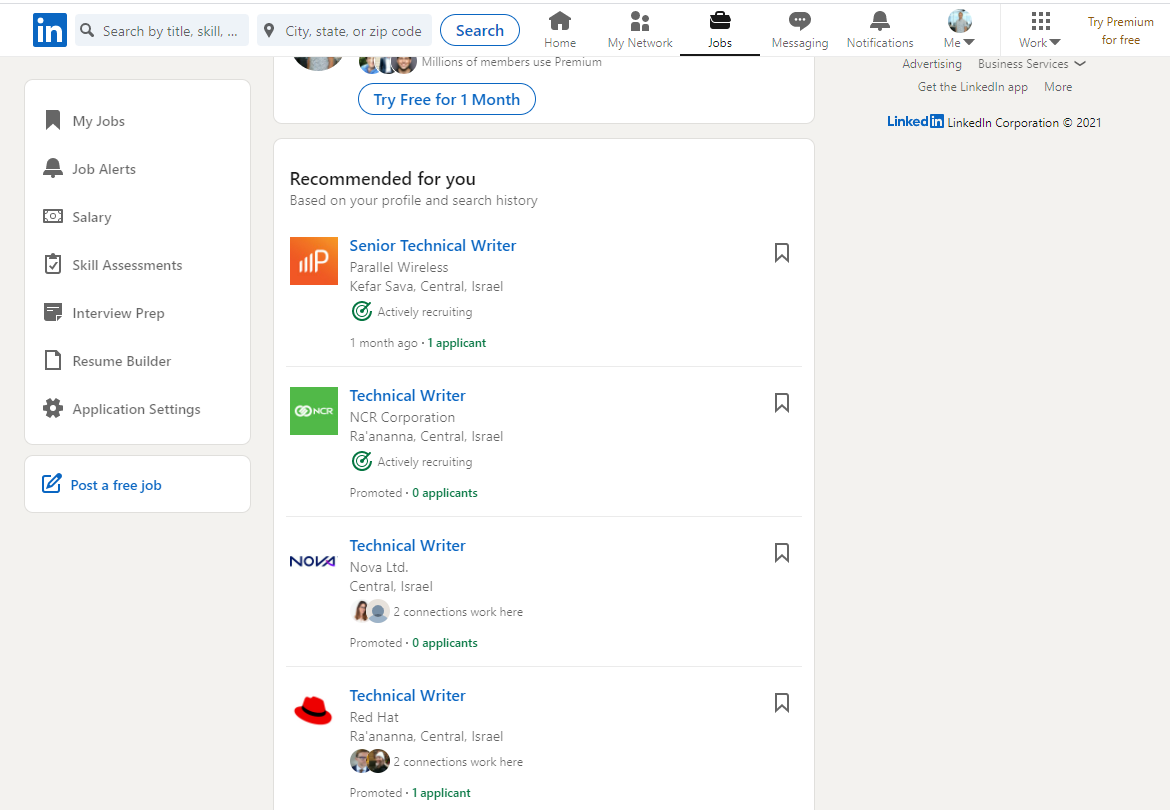Open the More menu in the footer

[x=1057, y=86]
